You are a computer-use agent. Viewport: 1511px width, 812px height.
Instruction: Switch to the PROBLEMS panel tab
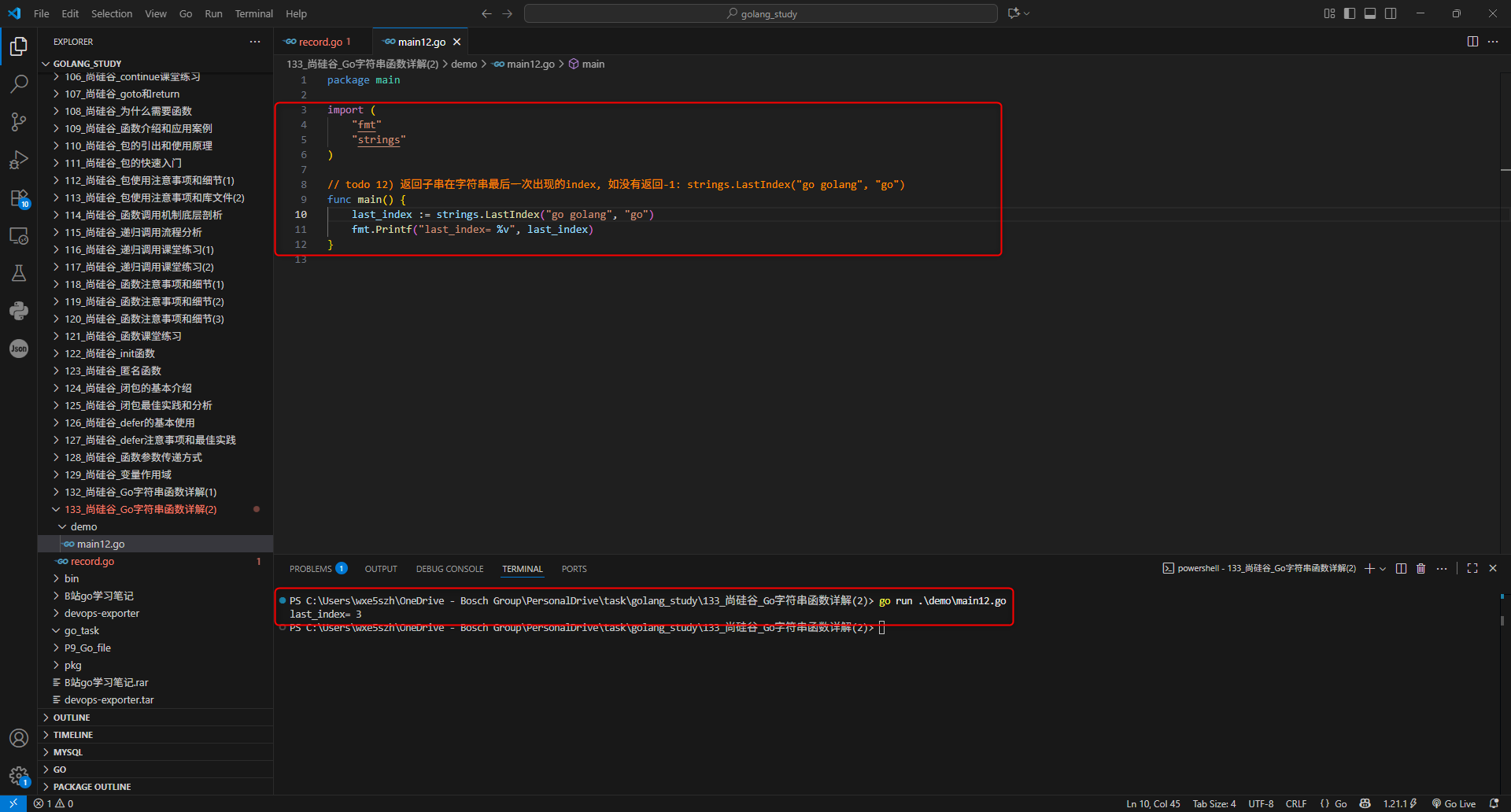click(x=318, y=568)
